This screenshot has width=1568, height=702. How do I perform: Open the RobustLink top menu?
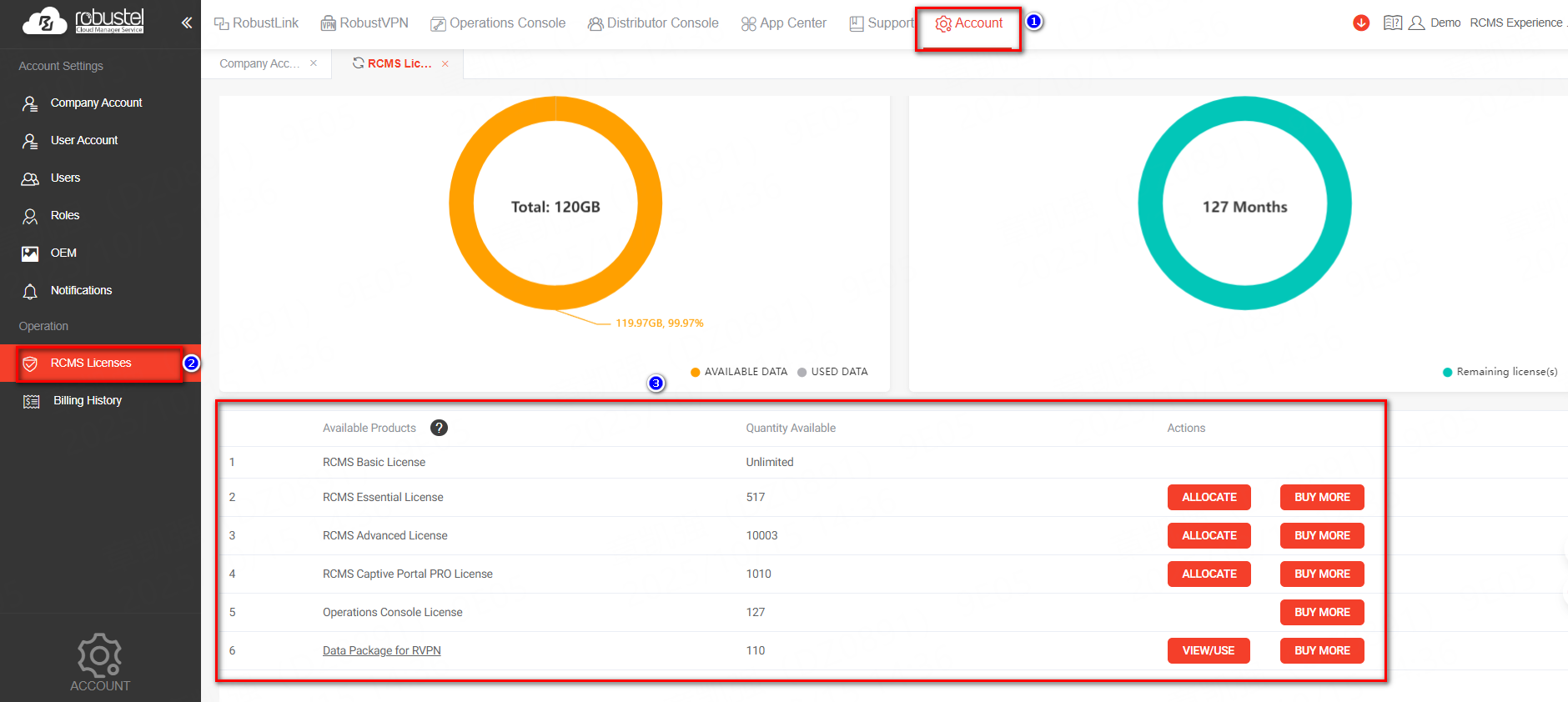[x=256, y=23]
